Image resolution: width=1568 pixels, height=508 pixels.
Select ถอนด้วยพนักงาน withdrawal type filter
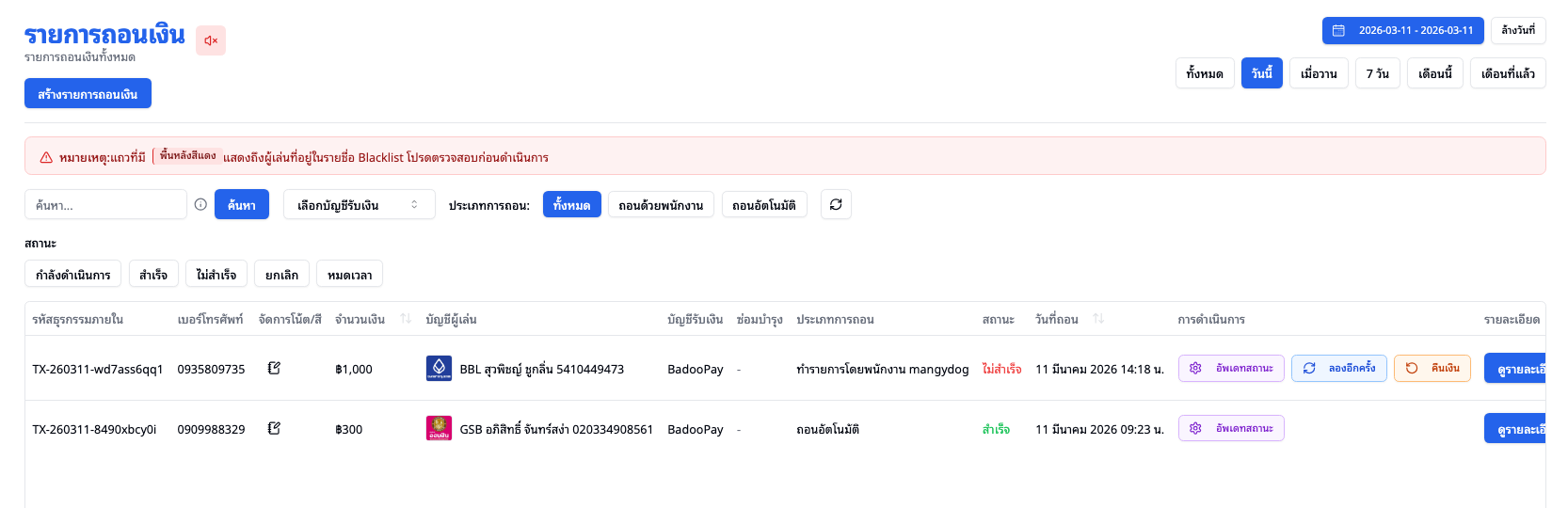point(661,204)
